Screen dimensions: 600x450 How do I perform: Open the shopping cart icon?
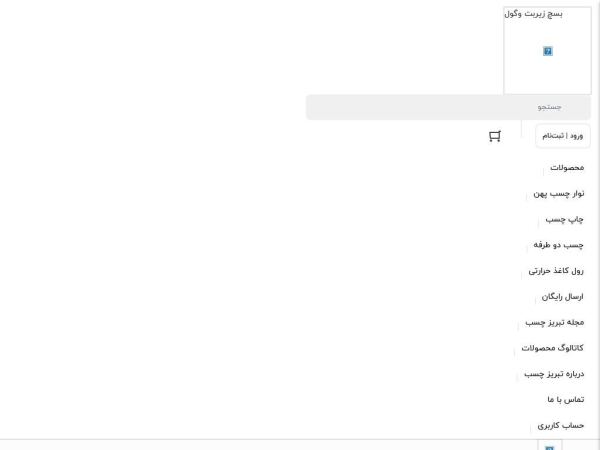(x=495, y=136)
